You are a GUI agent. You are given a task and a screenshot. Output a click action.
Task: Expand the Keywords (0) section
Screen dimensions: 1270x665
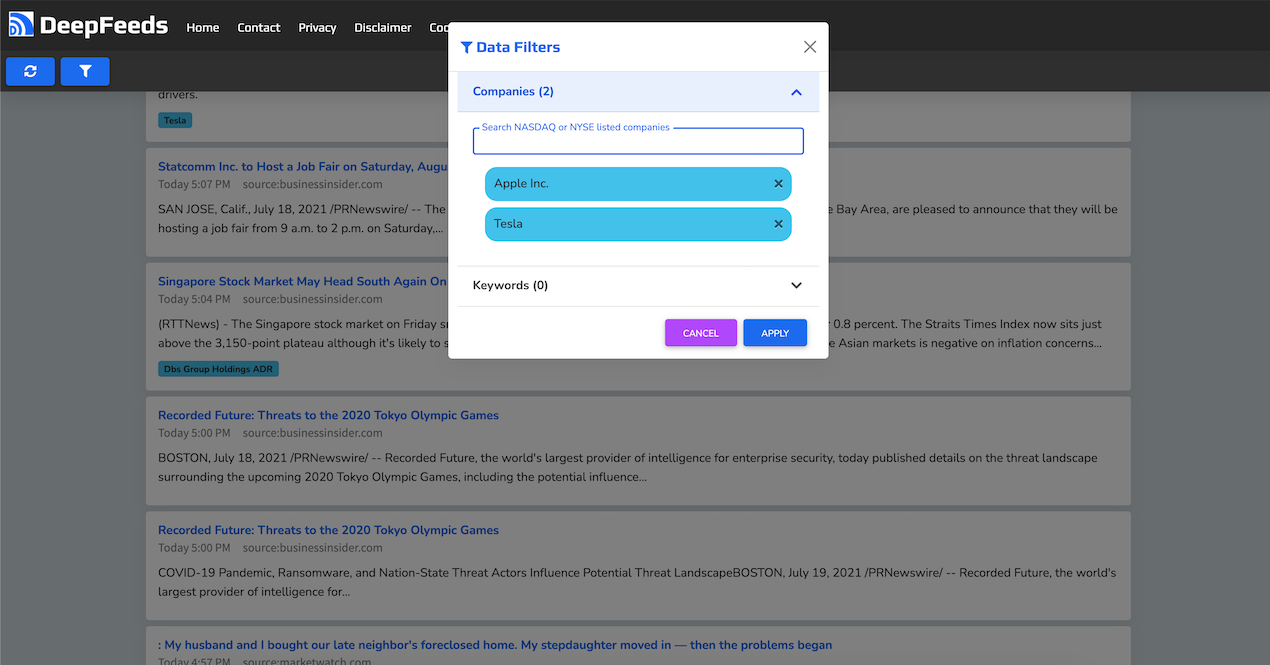tap(638, 286)
